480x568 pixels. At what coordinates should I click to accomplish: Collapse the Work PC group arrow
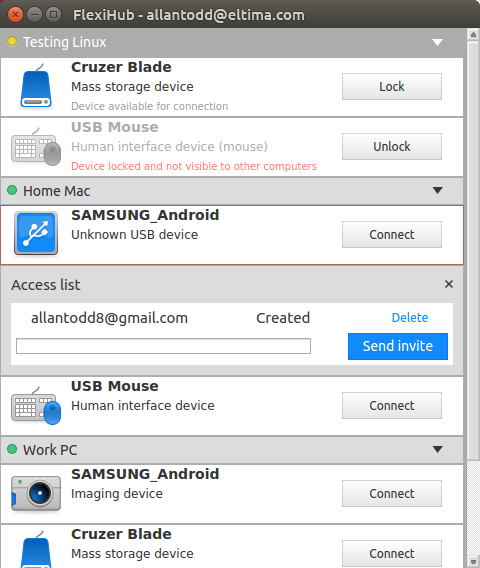pos(438,449)
